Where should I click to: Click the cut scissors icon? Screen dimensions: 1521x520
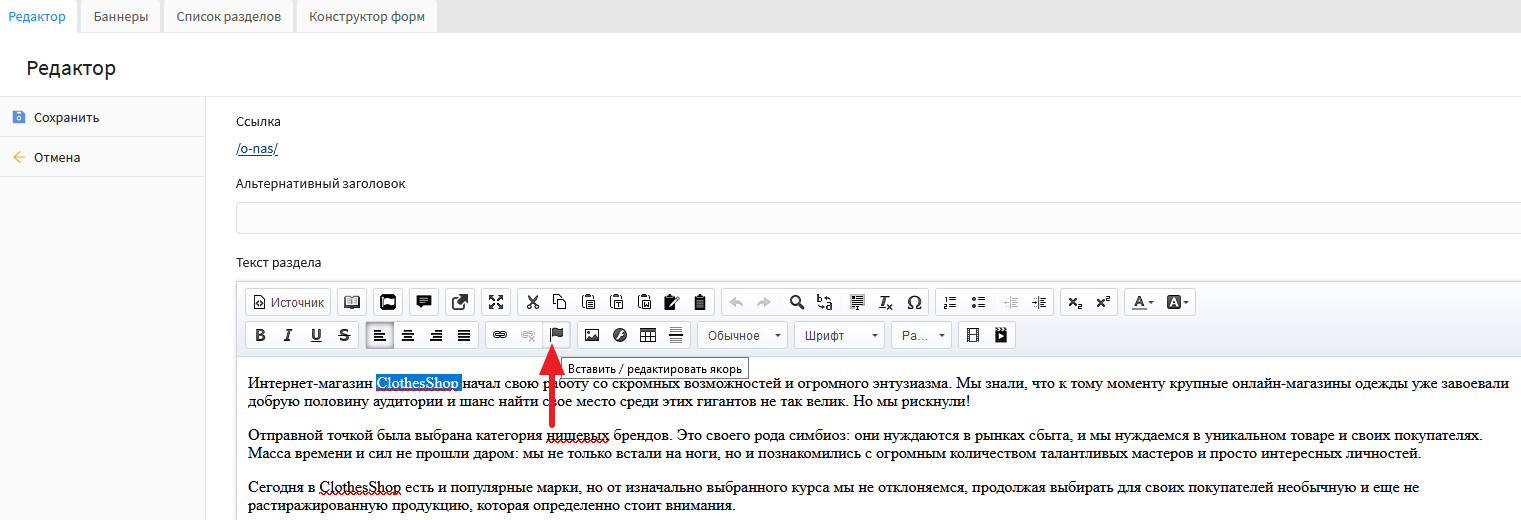532,302
